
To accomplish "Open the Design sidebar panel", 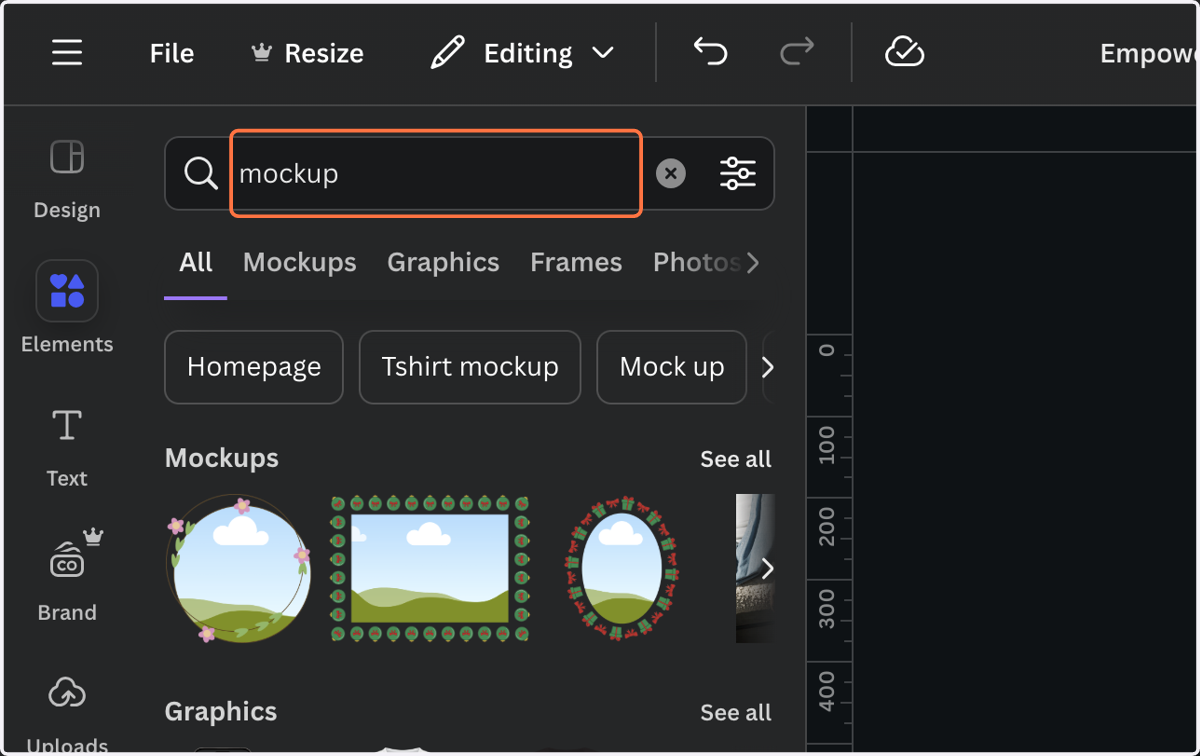I will point(67,179).
